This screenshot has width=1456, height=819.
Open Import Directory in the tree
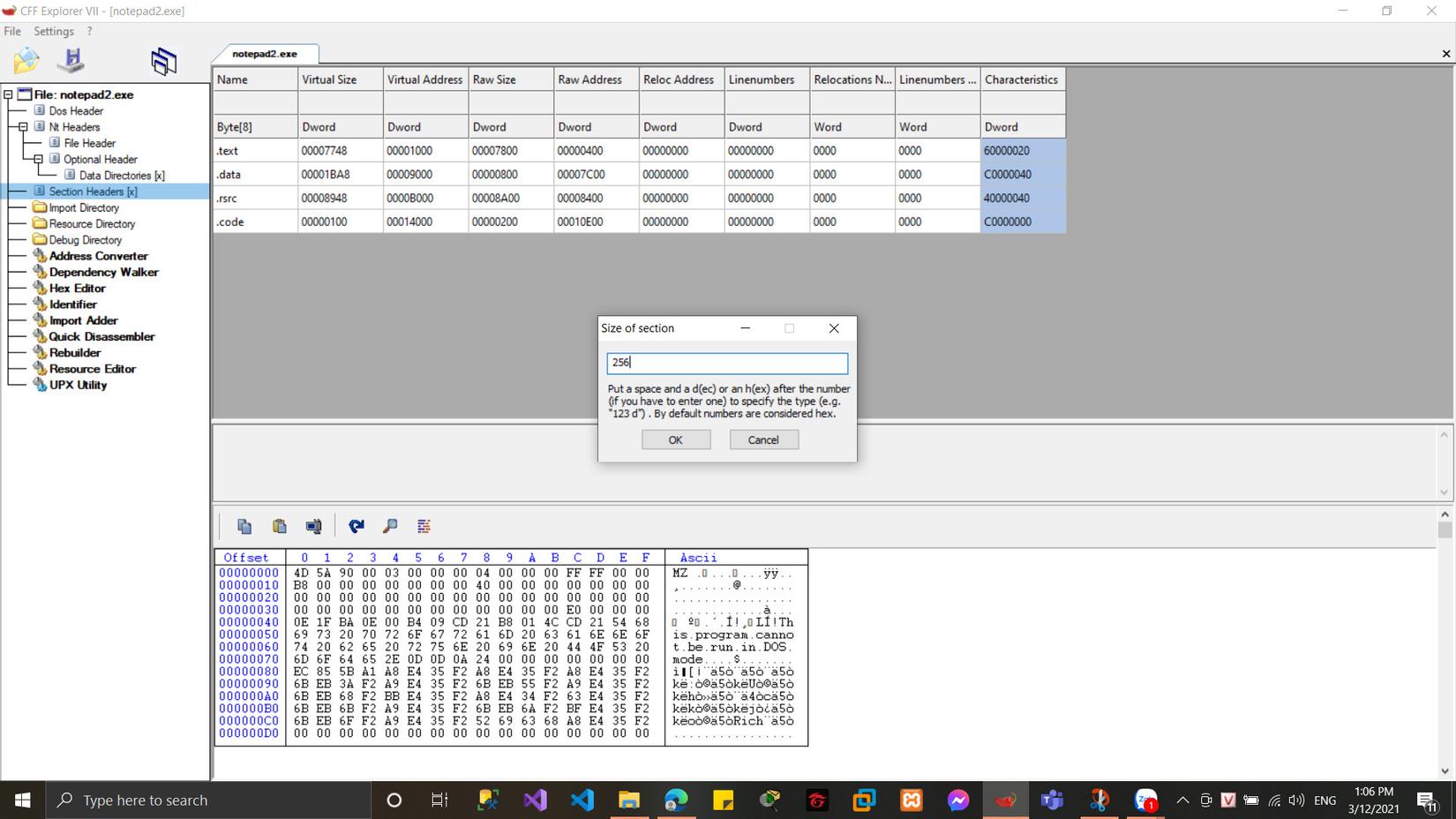coord(84,208)
